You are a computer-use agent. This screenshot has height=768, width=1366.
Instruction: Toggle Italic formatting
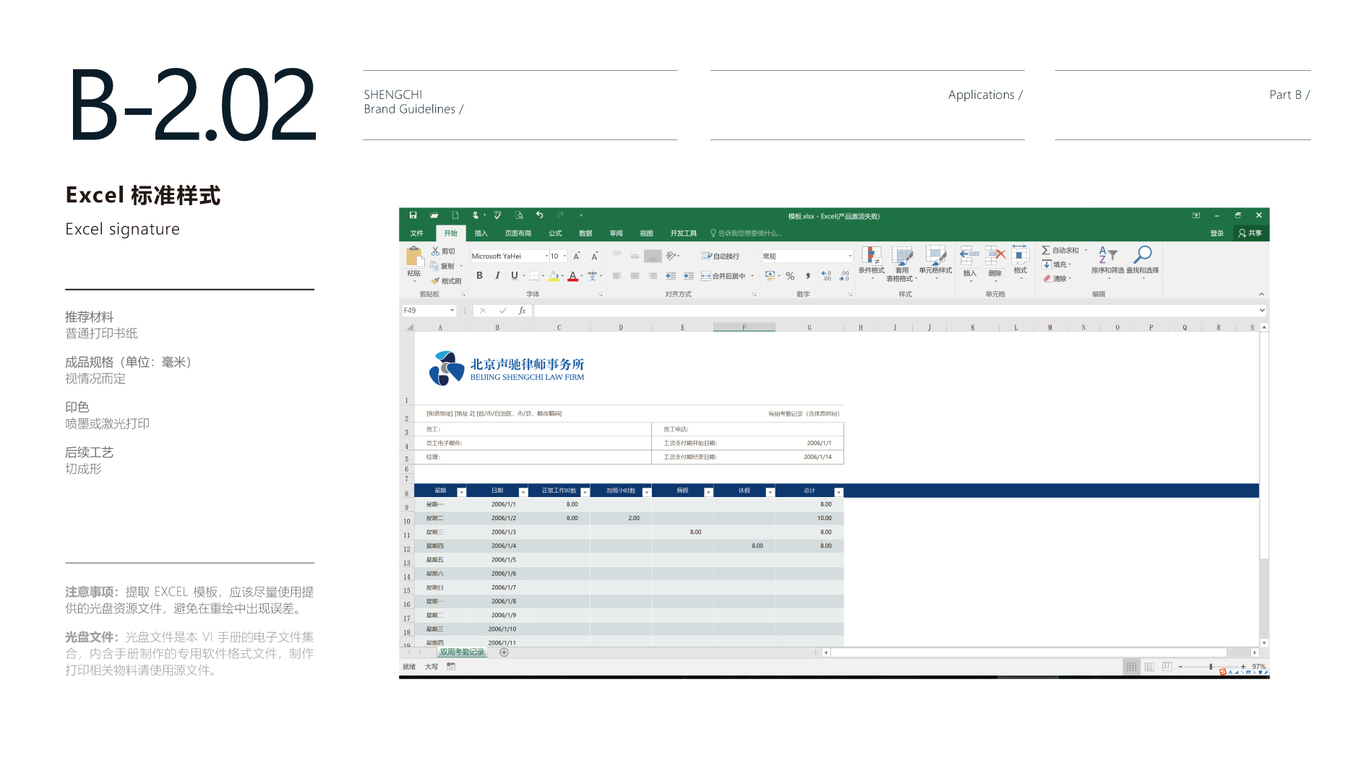coord(497,276)
